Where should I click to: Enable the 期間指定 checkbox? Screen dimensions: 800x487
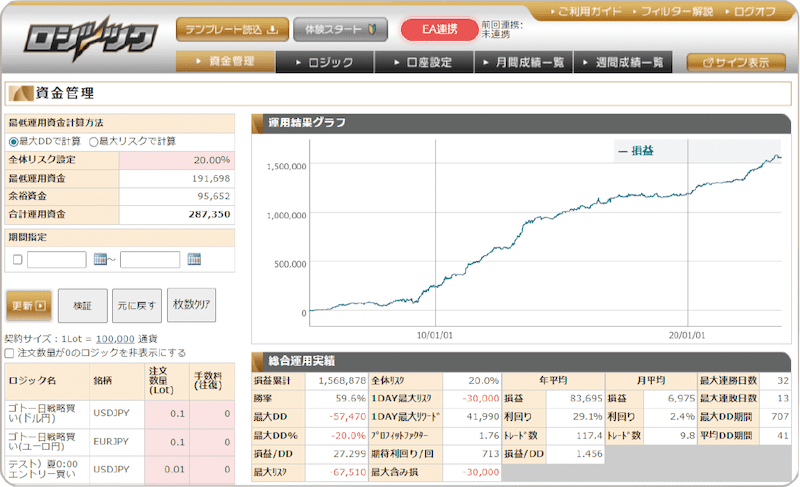[17, 260]
